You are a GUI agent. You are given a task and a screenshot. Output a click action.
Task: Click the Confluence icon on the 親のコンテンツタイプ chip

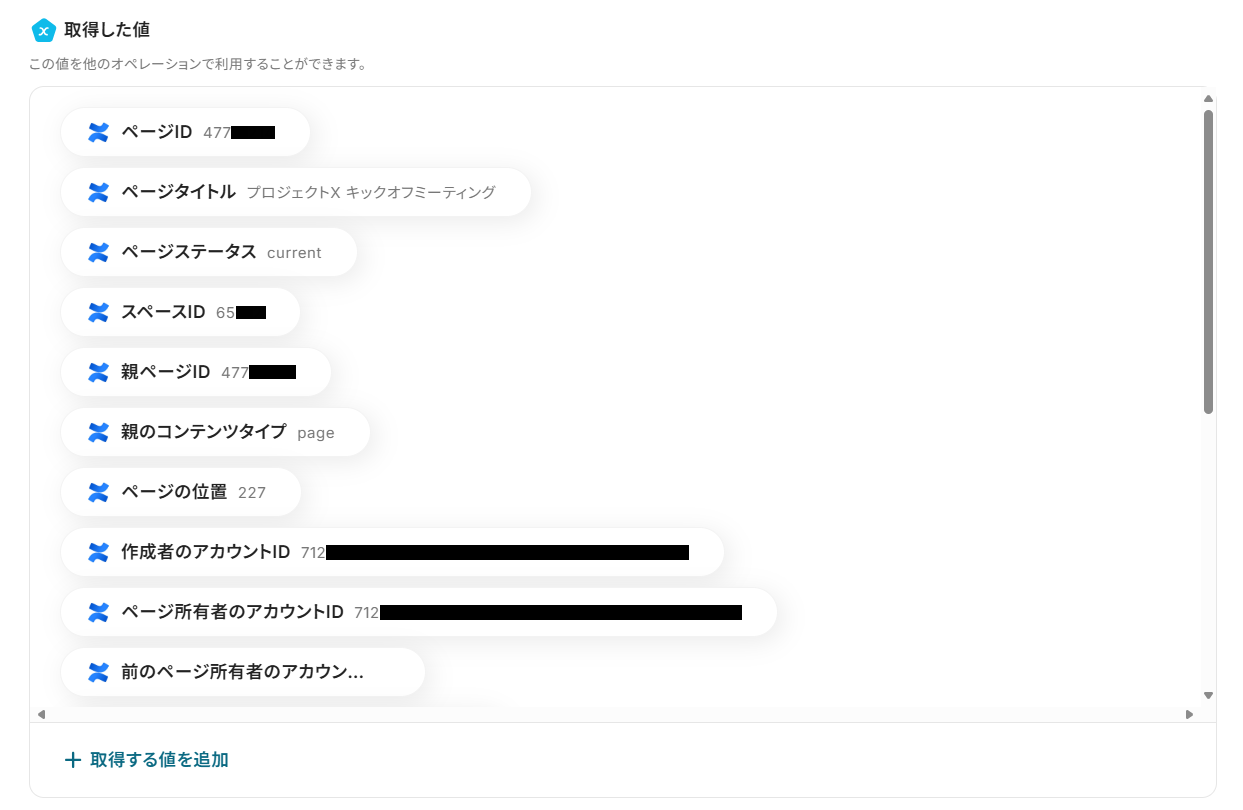coord(97,432)
